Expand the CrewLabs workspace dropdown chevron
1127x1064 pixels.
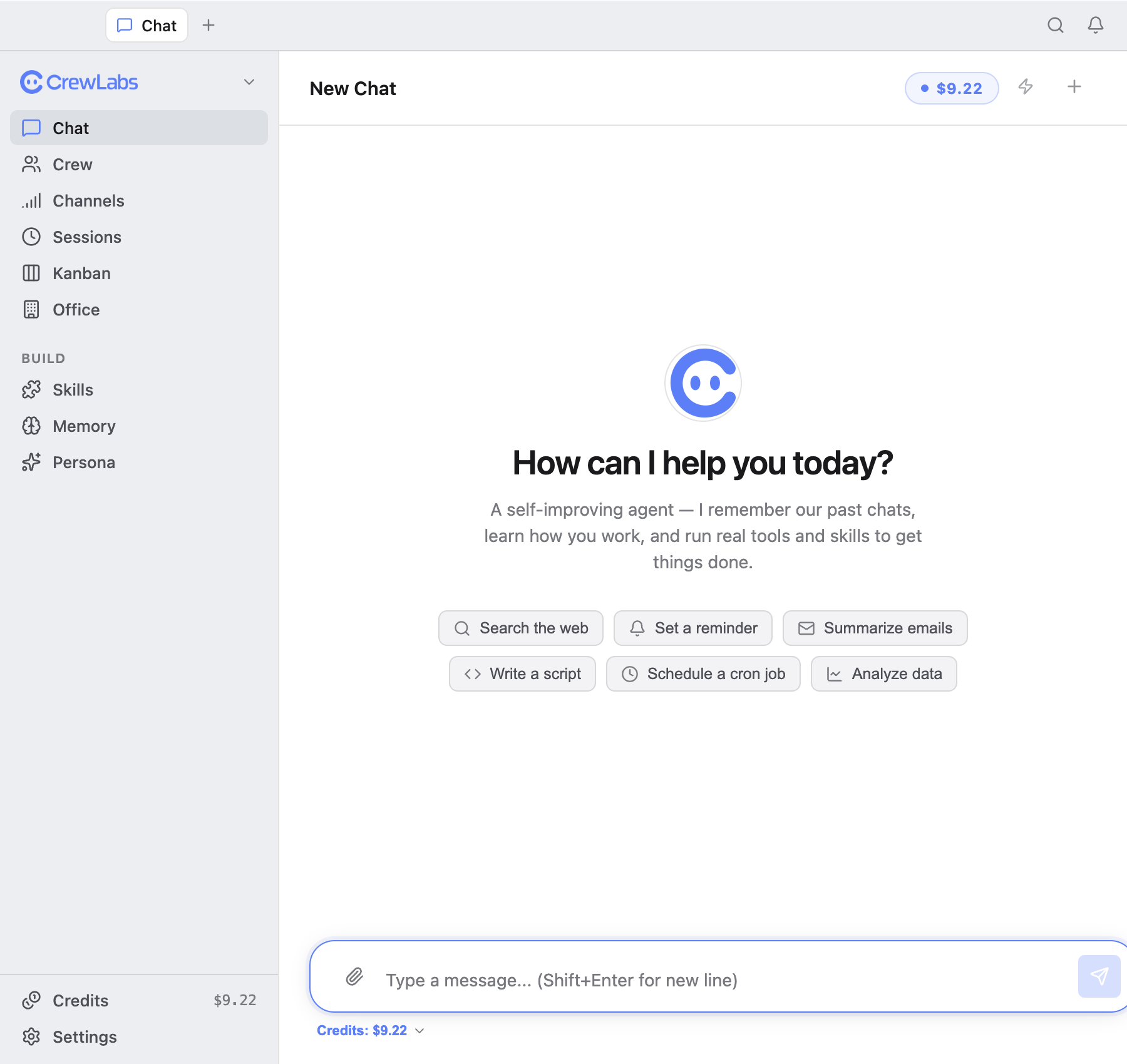[x=249, y=82]
